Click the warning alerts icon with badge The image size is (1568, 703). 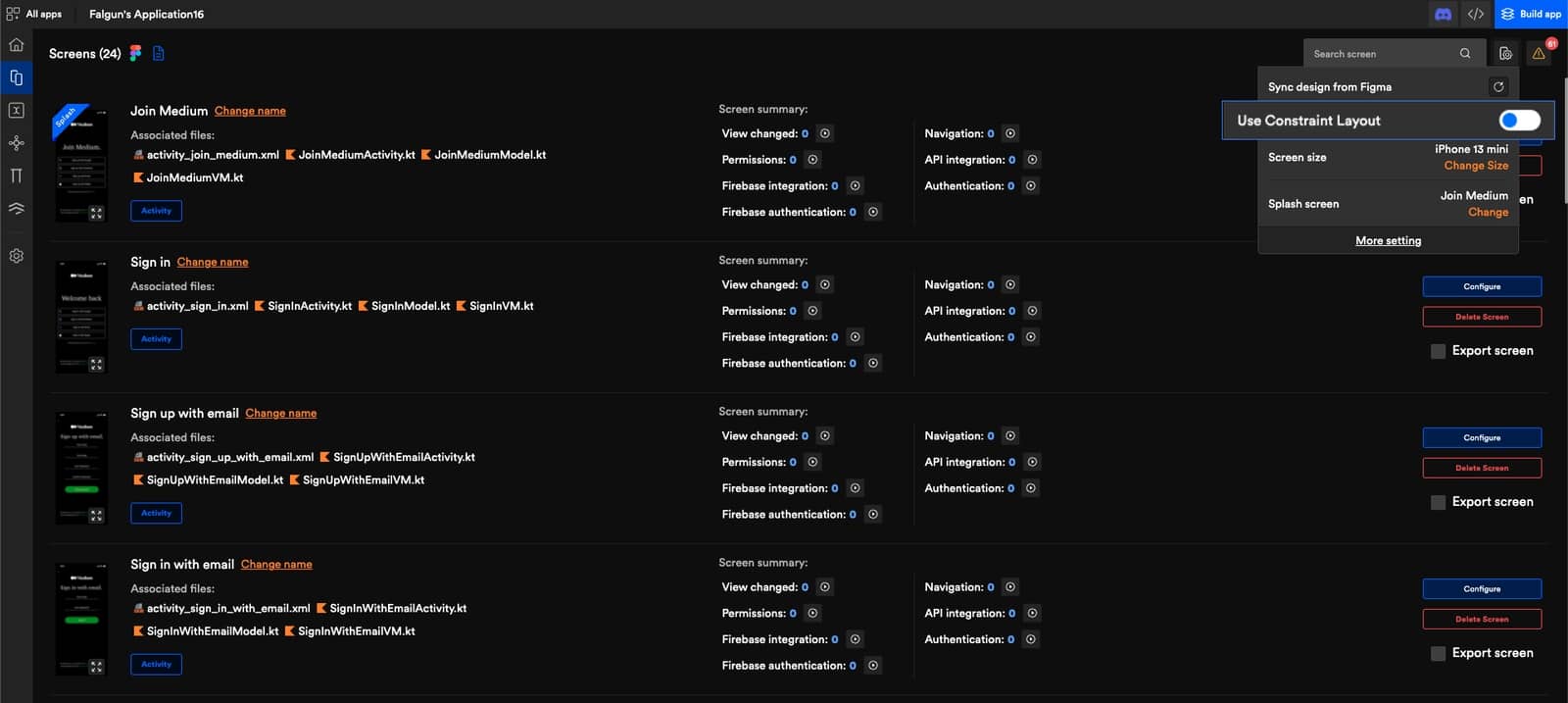1539,53
